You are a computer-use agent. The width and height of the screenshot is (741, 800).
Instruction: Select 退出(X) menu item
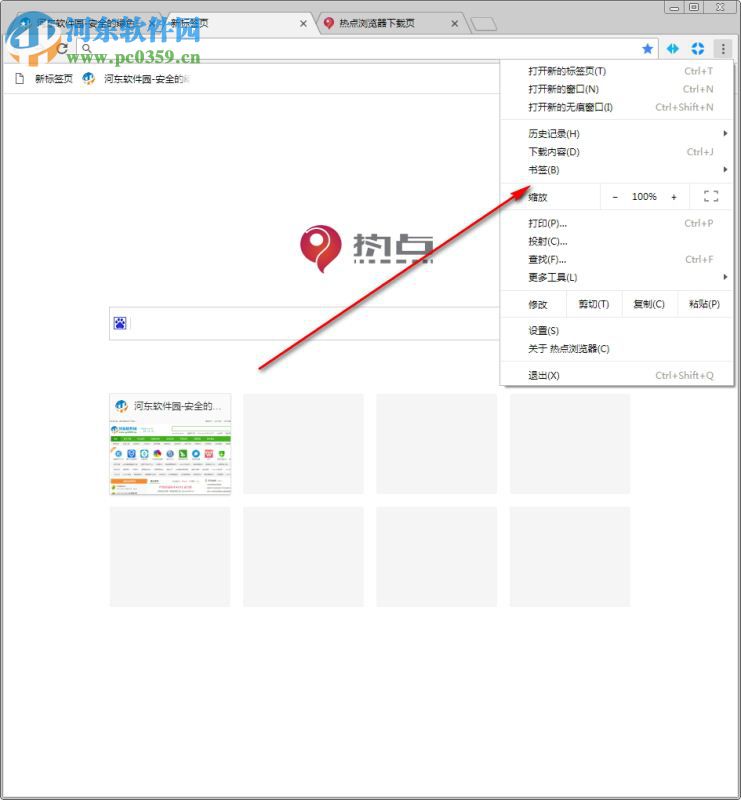tap(616, 376)
